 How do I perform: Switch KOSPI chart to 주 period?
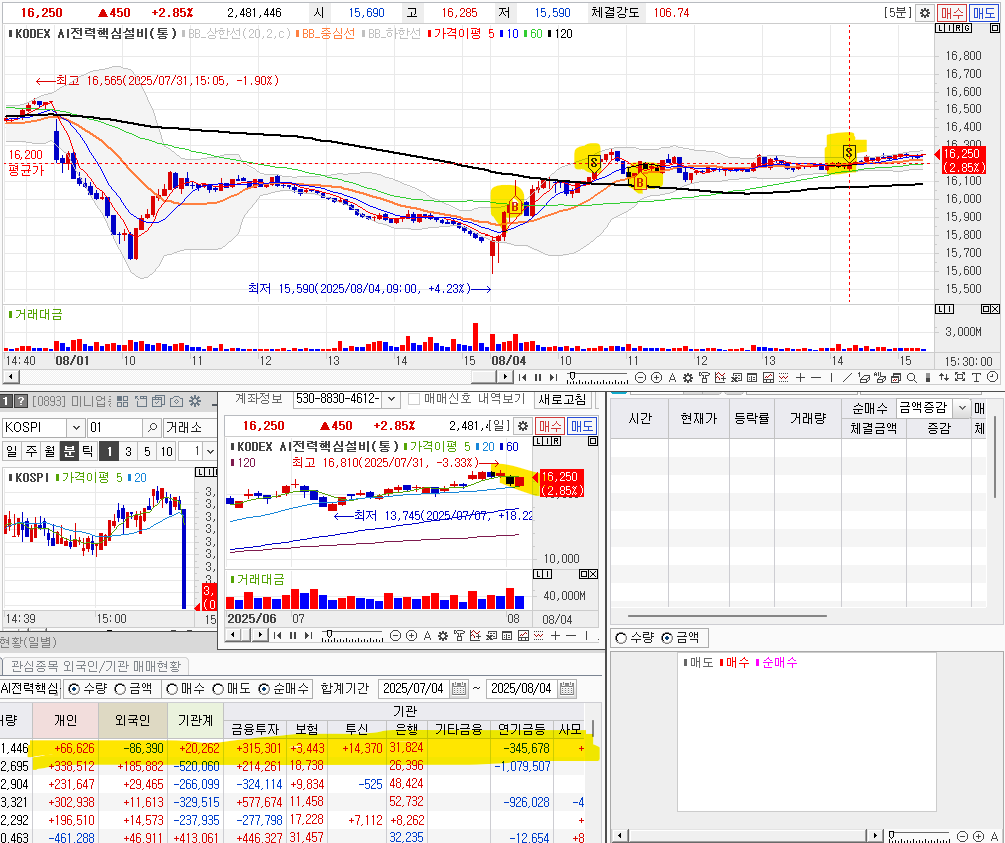click(31, 451)
